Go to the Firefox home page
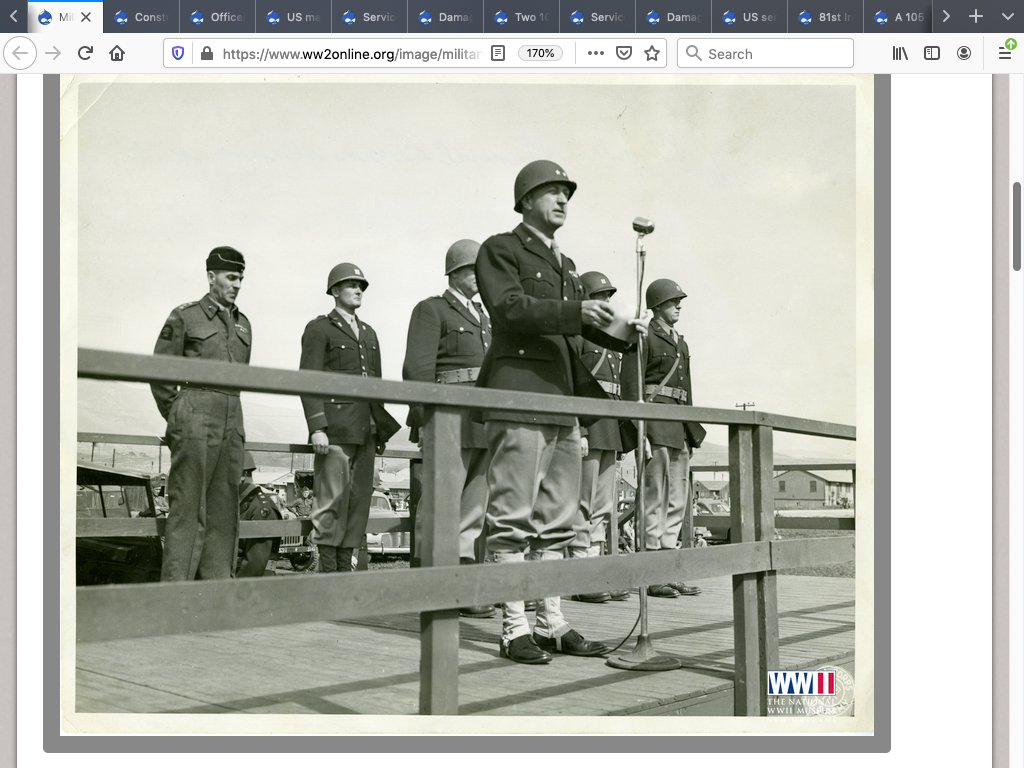Screen dimensions: 1024x768 click(117, 53)
